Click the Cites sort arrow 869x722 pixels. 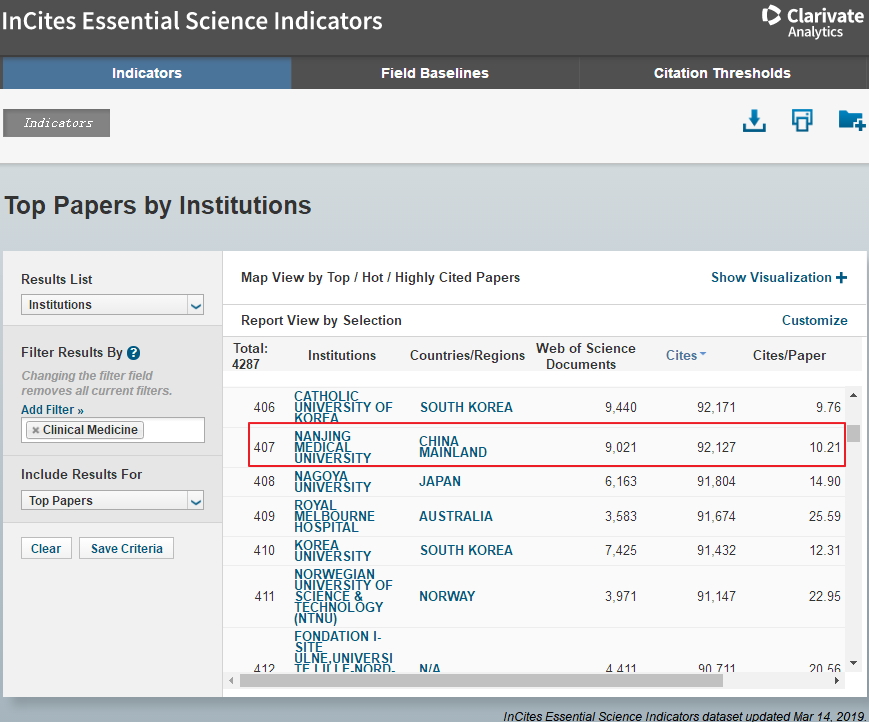[703, 355]
